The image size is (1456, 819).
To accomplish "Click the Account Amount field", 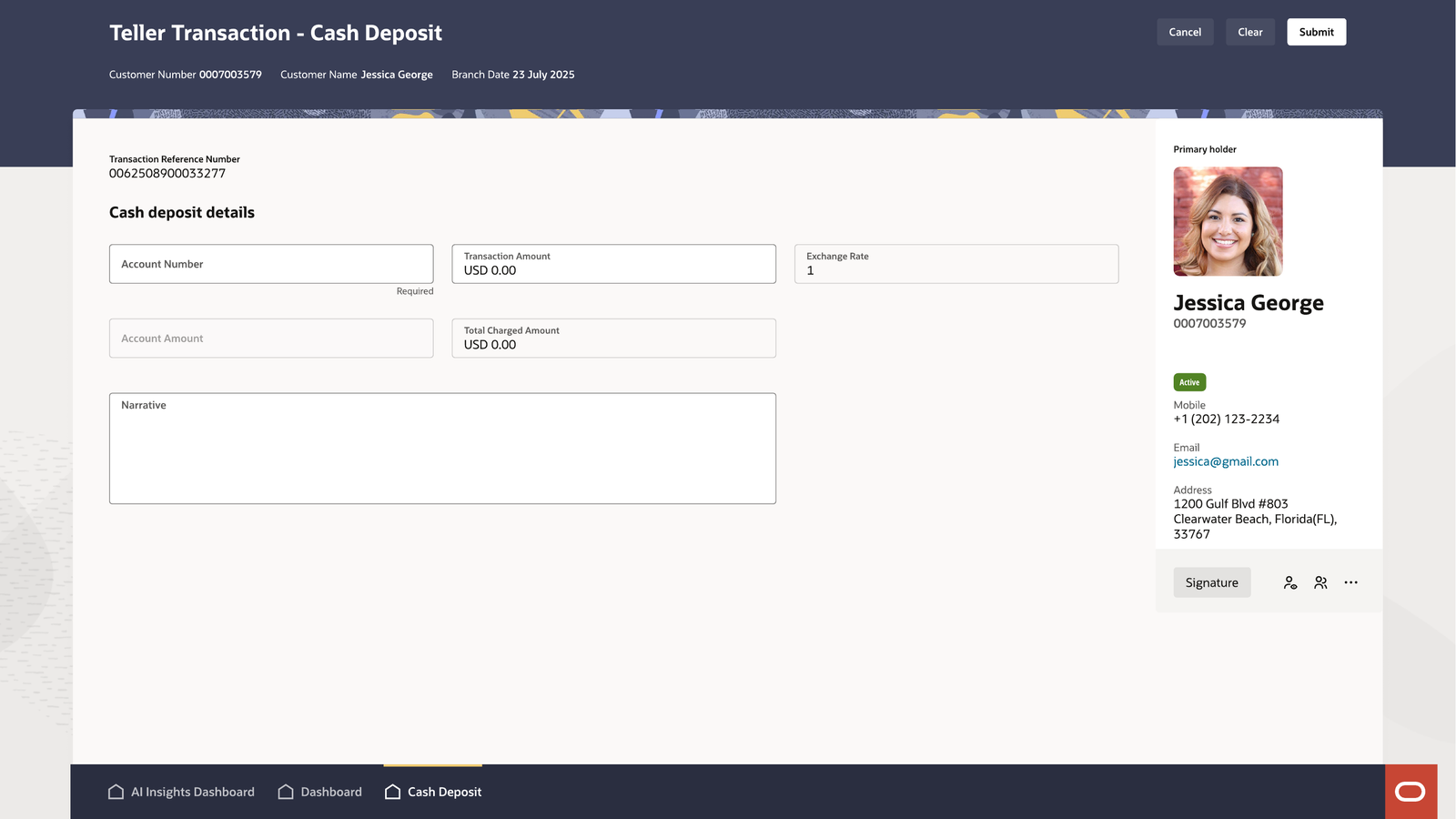I will pos(271,339).
